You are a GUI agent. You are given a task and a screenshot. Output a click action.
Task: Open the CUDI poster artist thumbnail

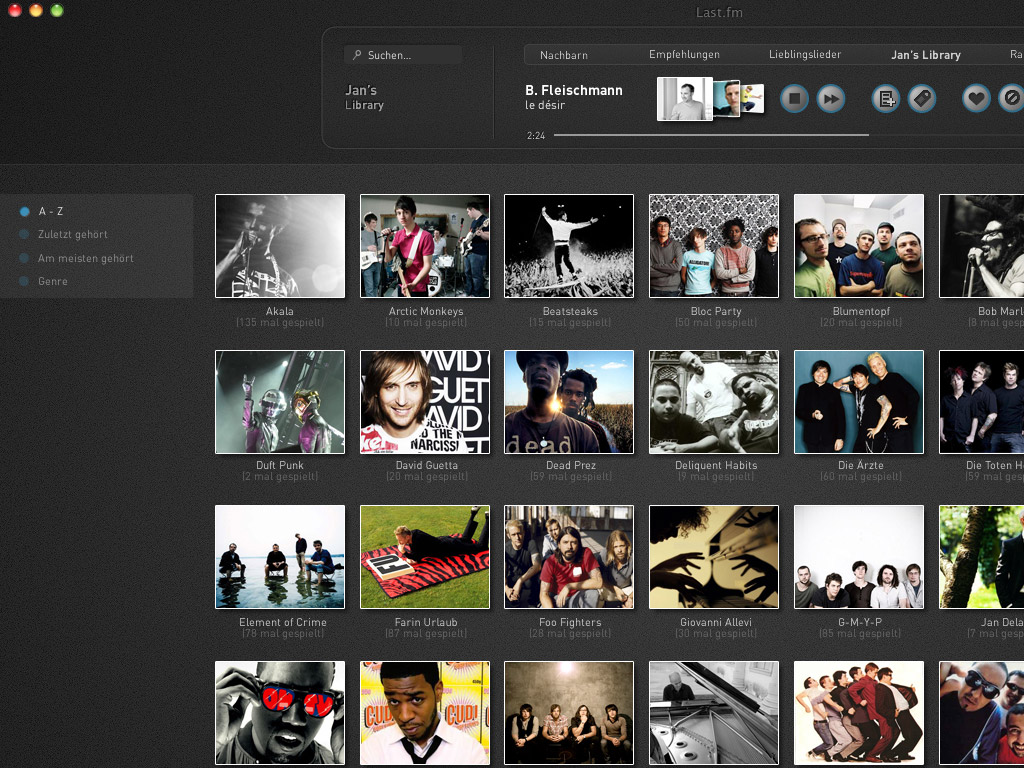424,713
